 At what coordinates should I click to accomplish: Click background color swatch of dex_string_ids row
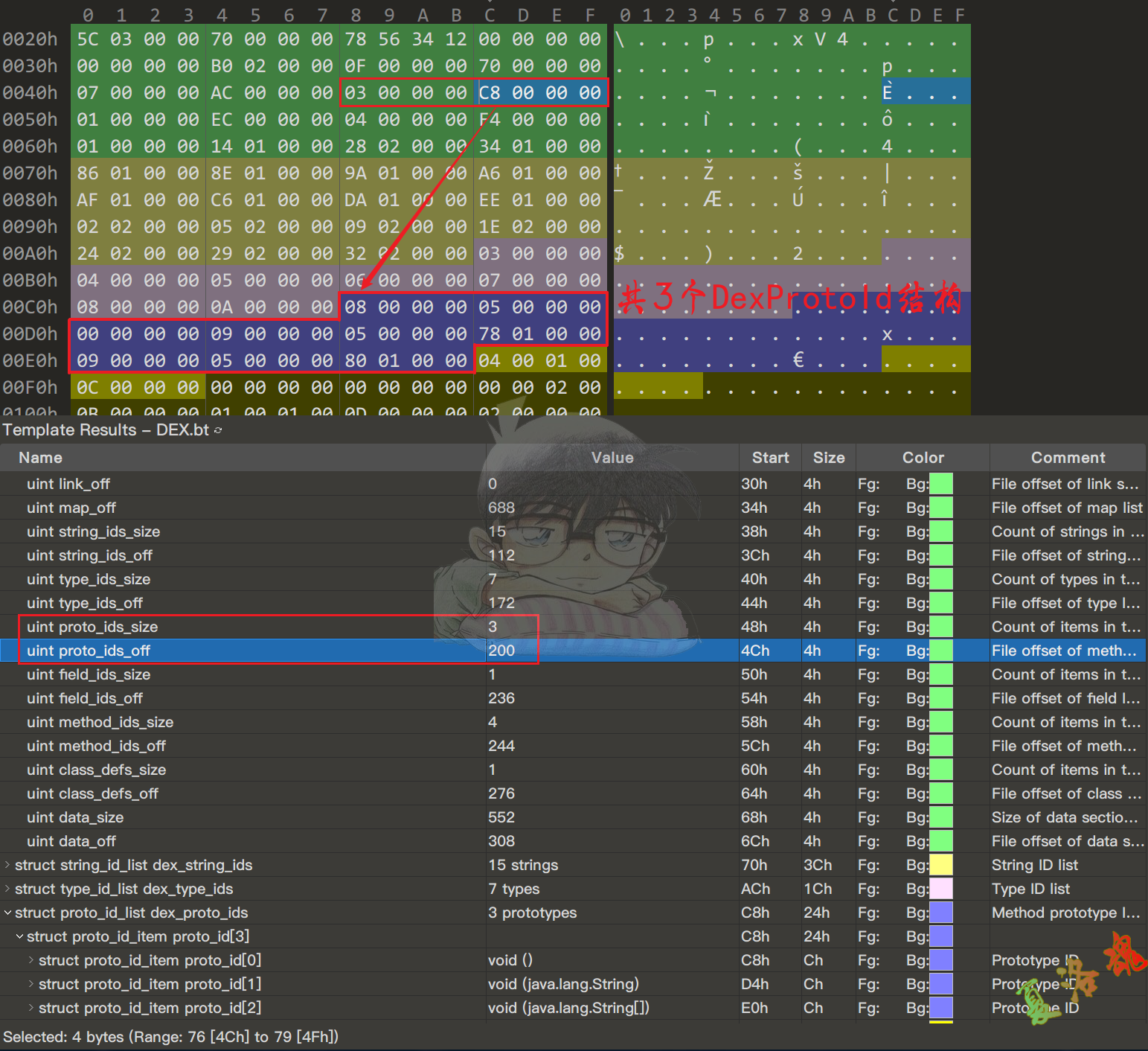pos(941,865)
